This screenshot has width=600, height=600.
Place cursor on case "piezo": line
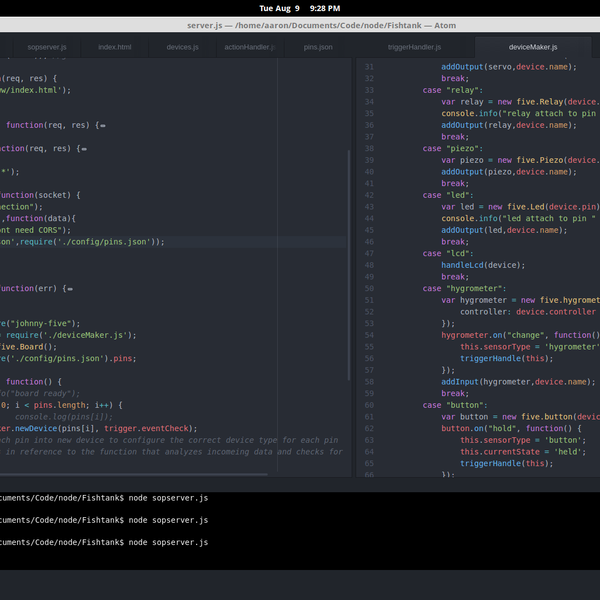[x=453, y=148]
